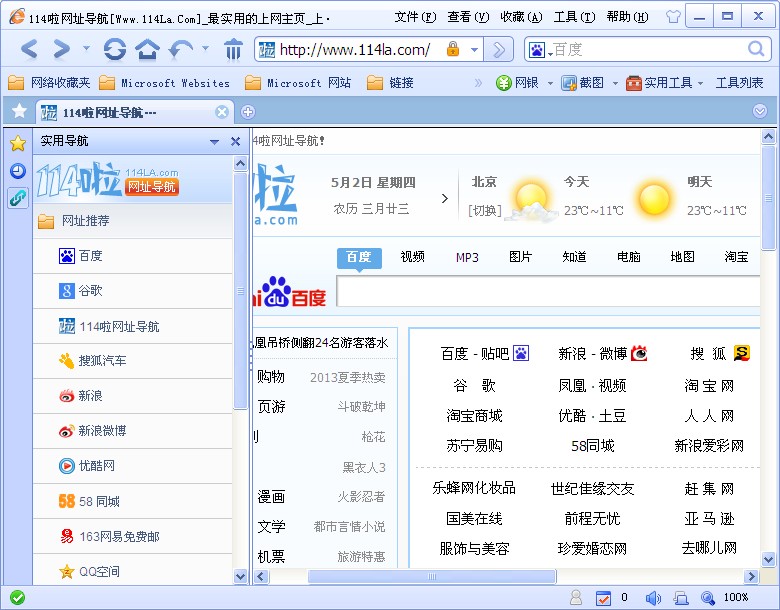Screen dimensions: 780x610
Task: Toggle the speaker mute icon in the status bar
Action: coord(653,598)
